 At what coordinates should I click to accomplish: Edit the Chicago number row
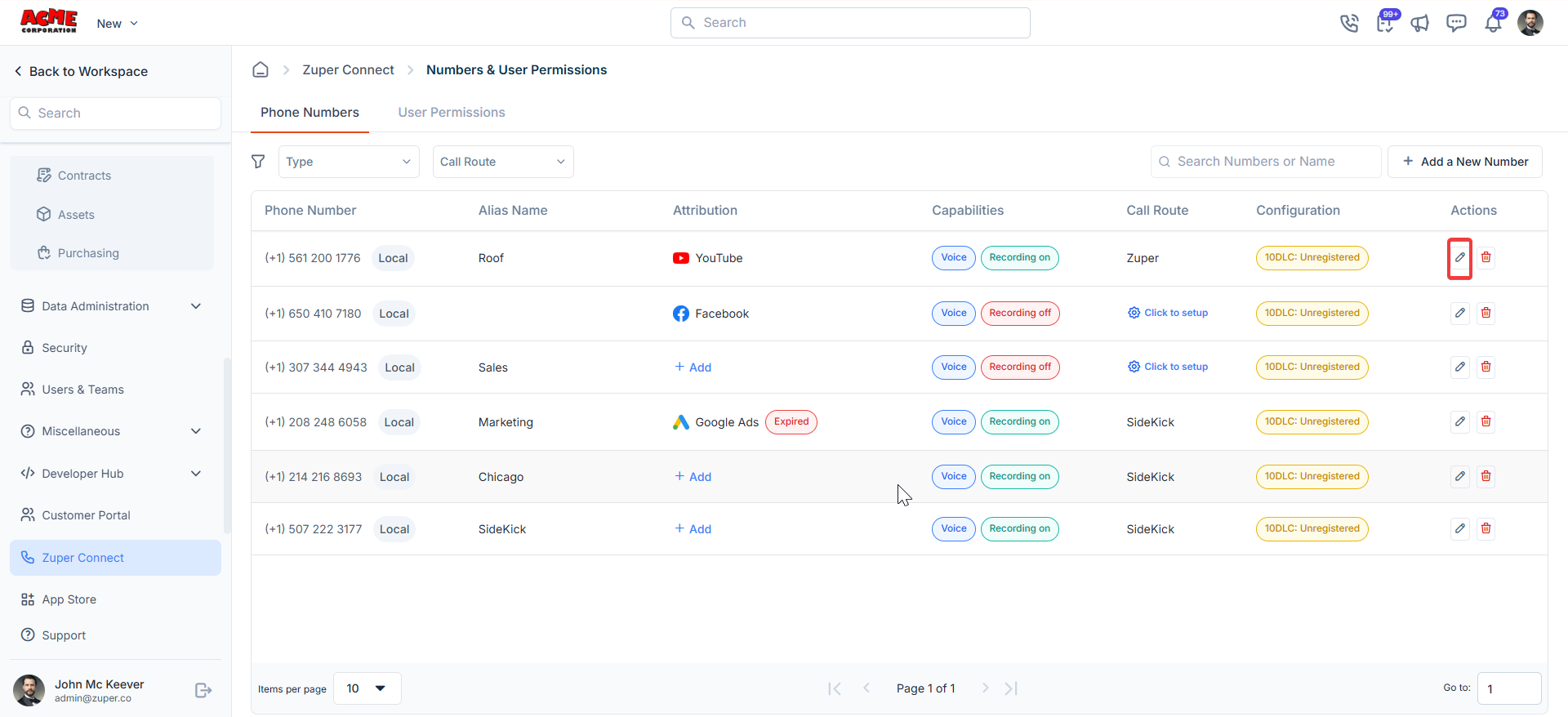click(x=1460, y=477)
